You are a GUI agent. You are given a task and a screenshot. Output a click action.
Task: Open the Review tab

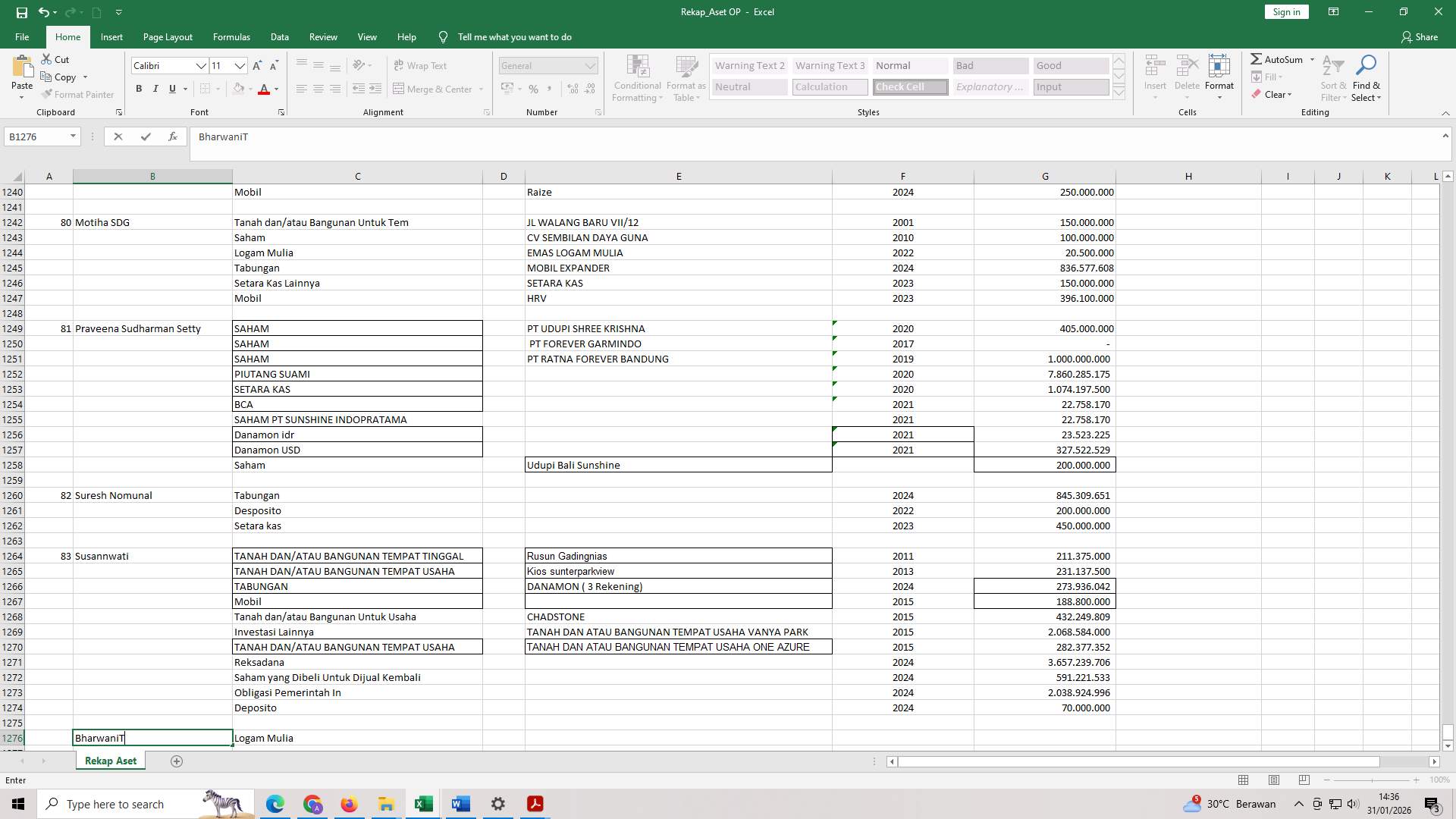pos(323,36)
